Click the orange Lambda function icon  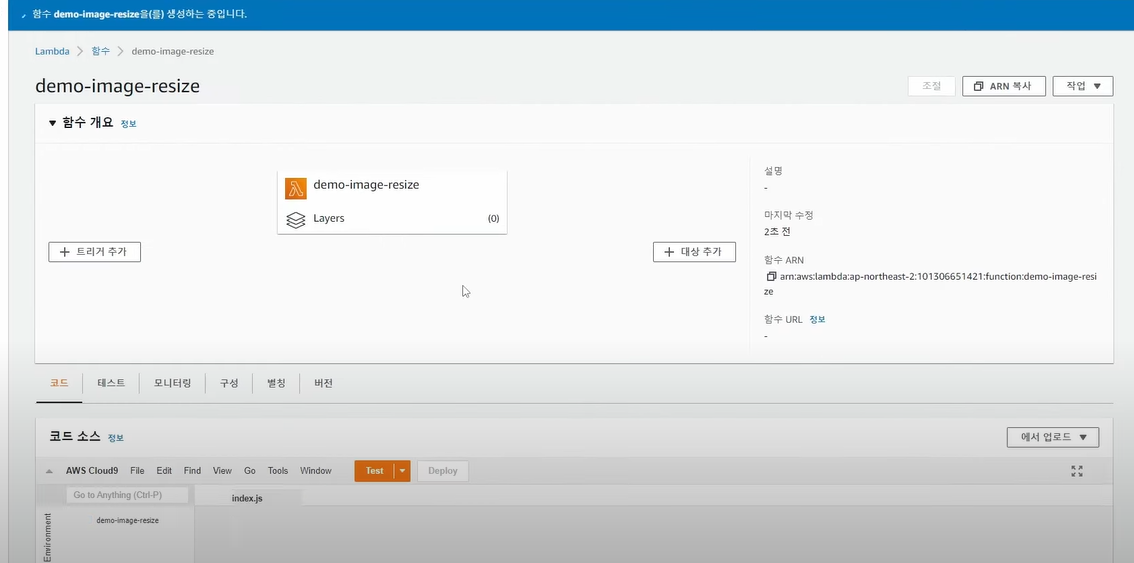[296, 188]
